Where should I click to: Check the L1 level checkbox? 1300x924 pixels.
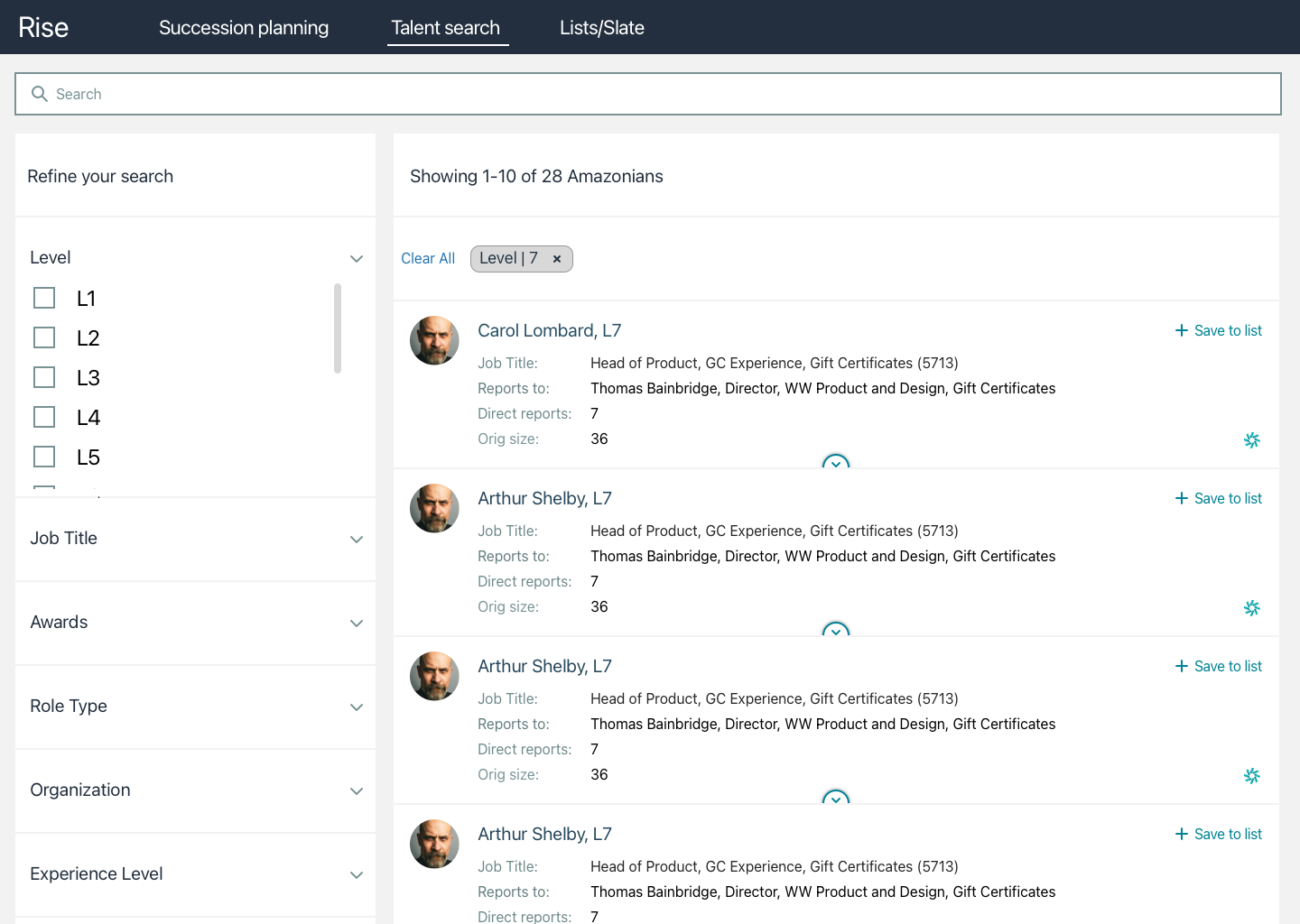pyautogui.click(x=44, y=298)
